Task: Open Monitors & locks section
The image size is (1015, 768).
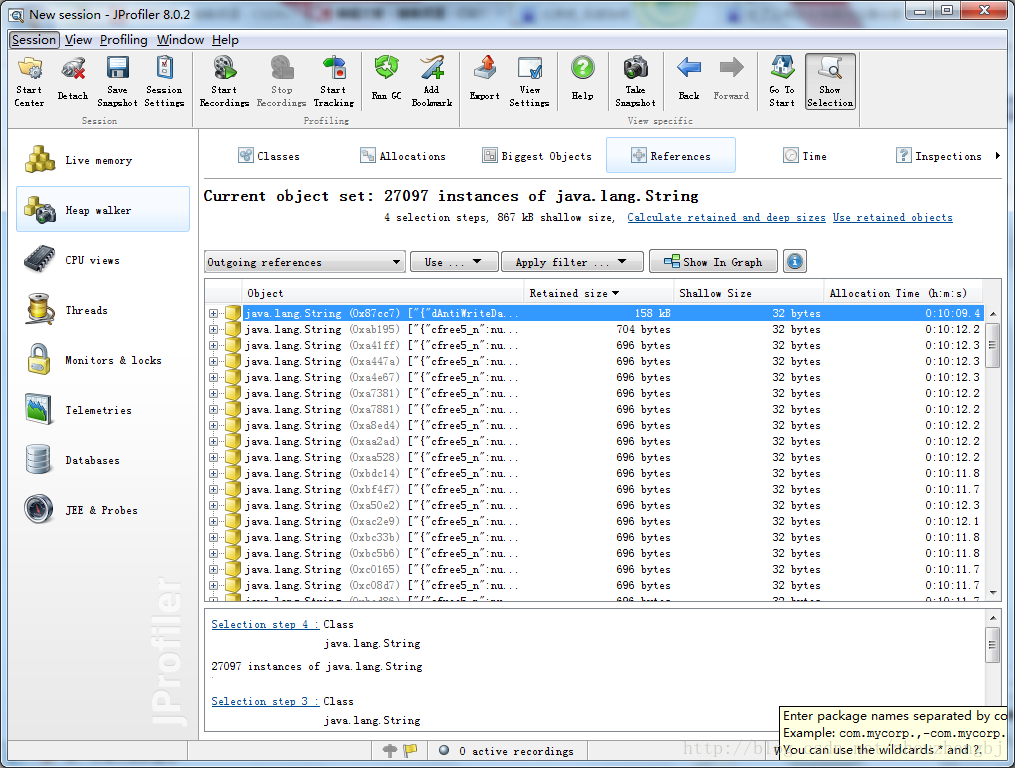Action: pyautogui.click(x=103, y=360)
